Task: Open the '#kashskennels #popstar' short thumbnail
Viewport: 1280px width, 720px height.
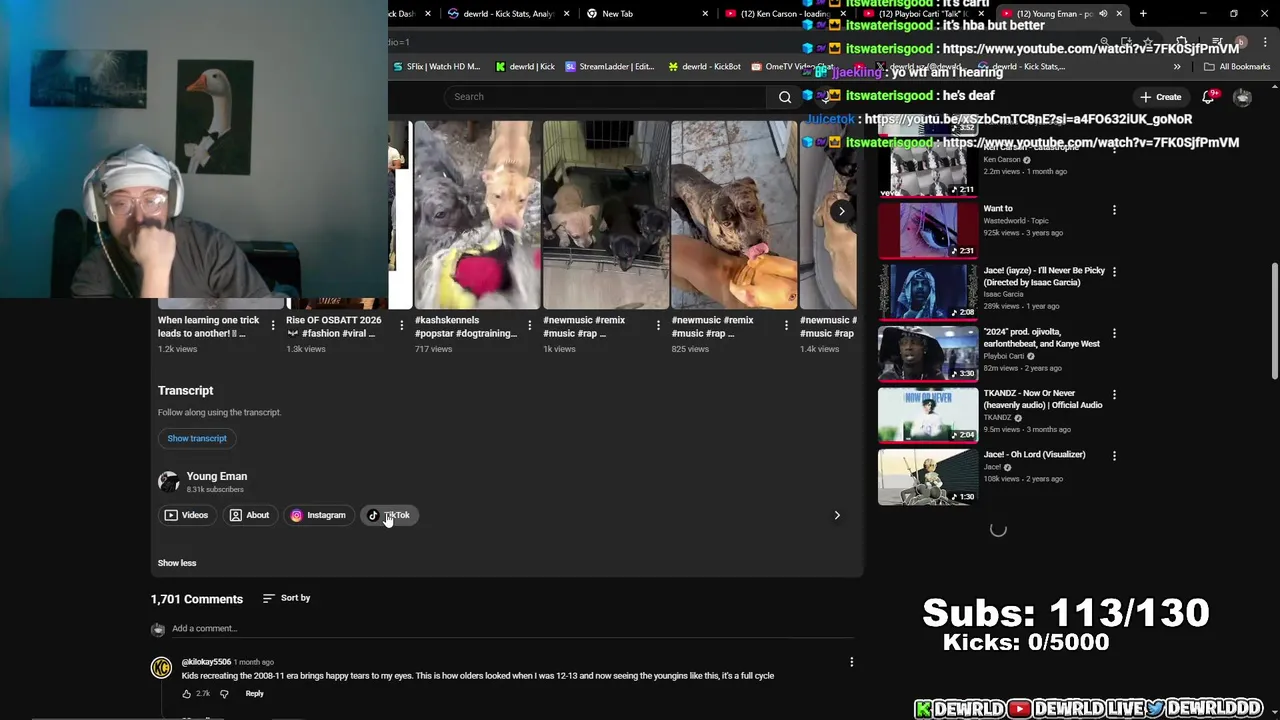Action: (x=477, y=215)
